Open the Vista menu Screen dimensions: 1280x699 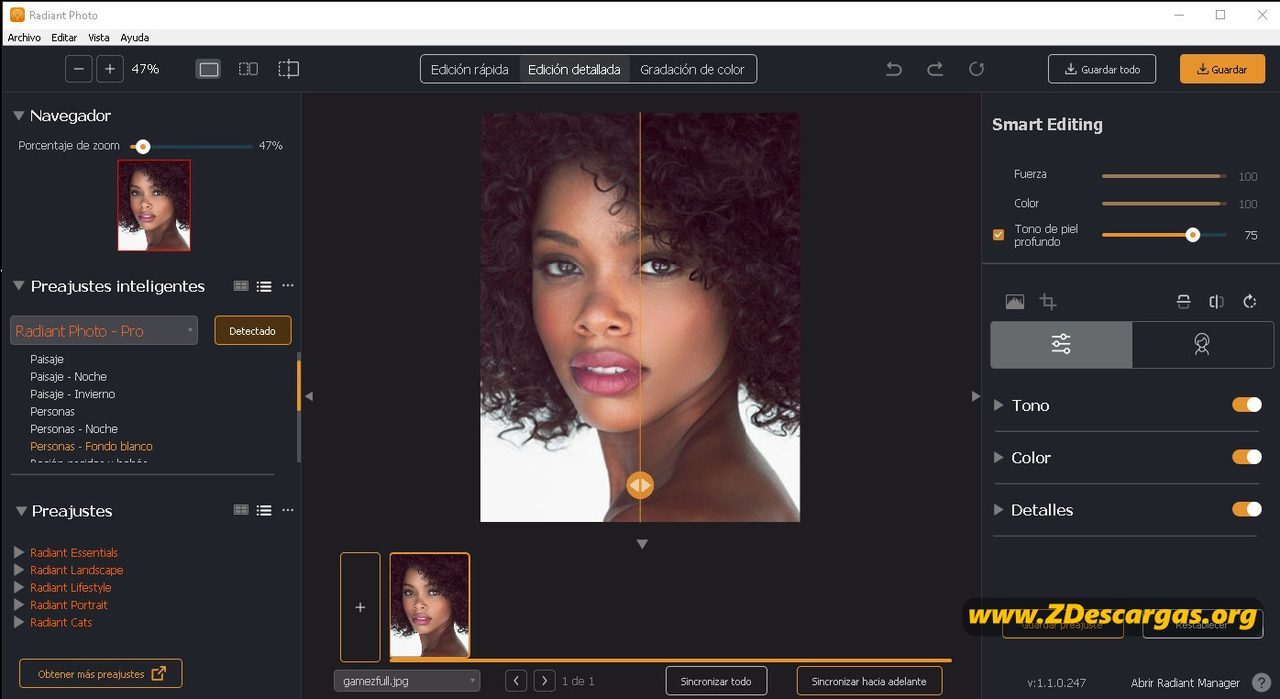coord(99,37)
